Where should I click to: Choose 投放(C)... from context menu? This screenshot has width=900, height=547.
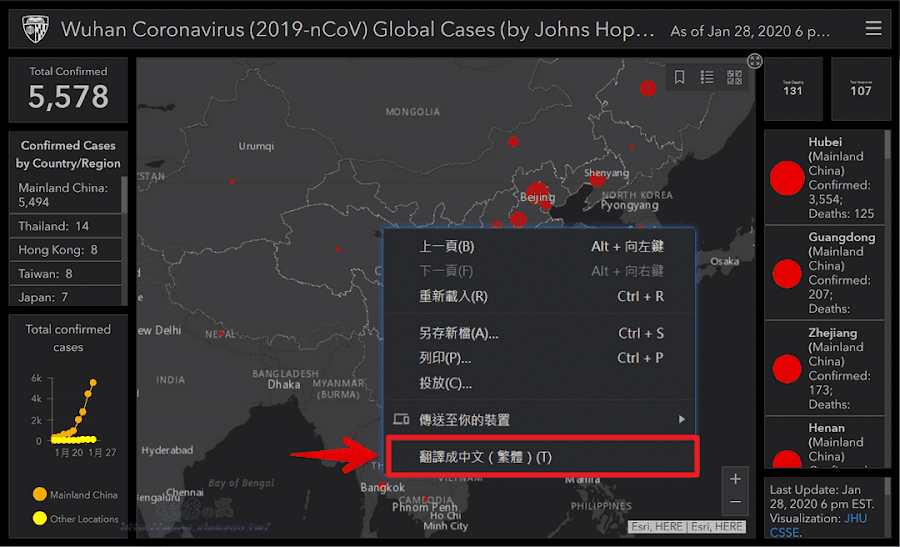[540, 383]
